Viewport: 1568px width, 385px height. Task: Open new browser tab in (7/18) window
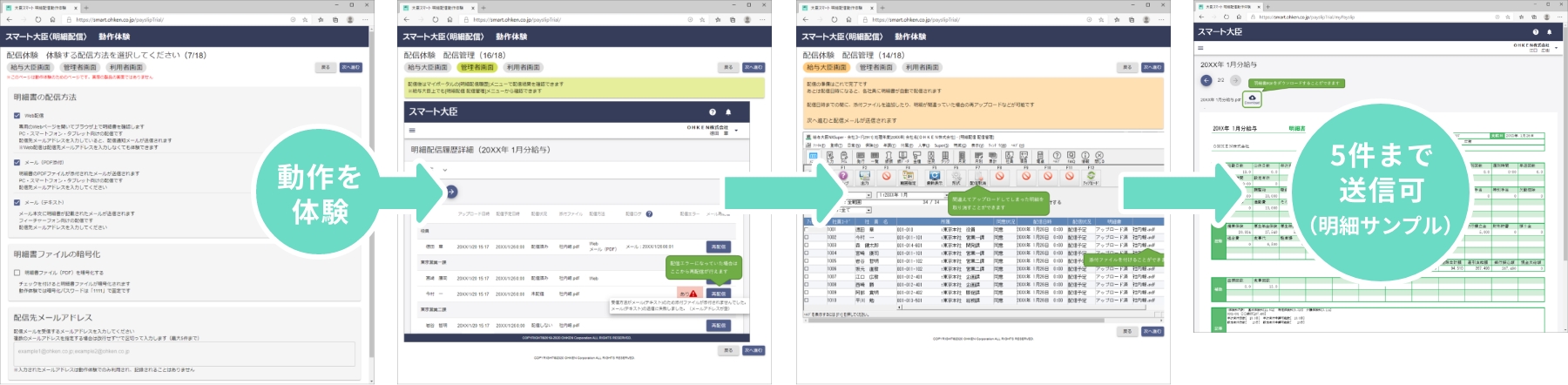point(86,7)
